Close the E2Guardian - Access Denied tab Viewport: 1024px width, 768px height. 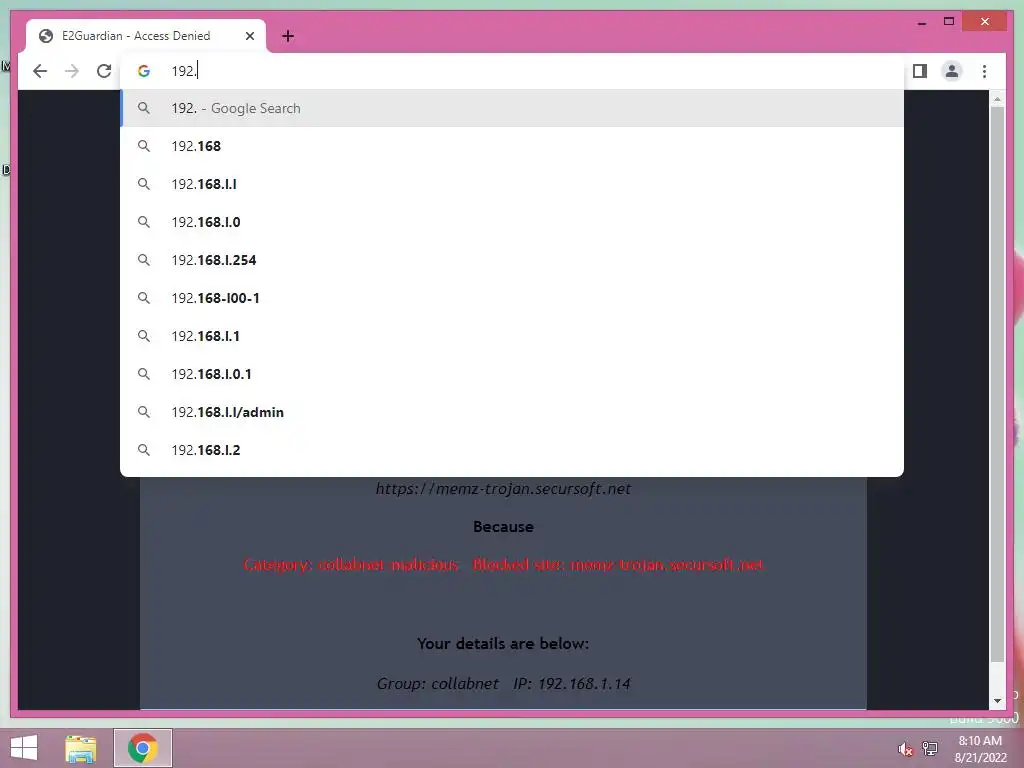249,36
